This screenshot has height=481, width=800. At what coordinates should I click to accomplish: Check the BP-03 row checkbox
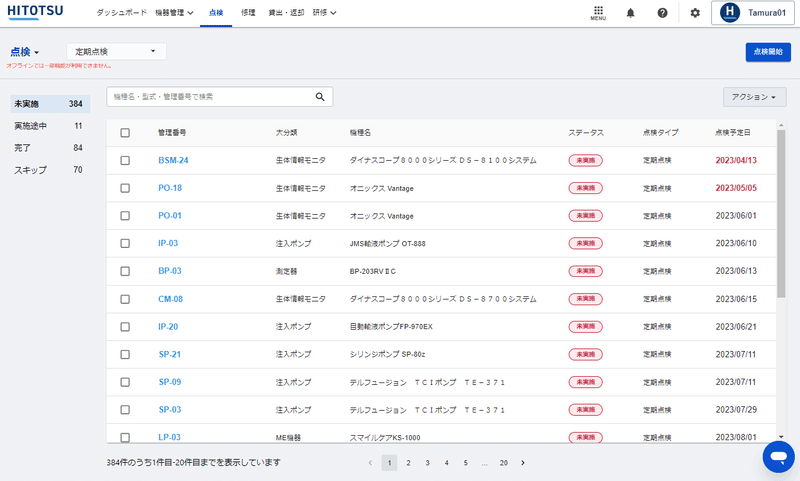click(x=125, y=271)
